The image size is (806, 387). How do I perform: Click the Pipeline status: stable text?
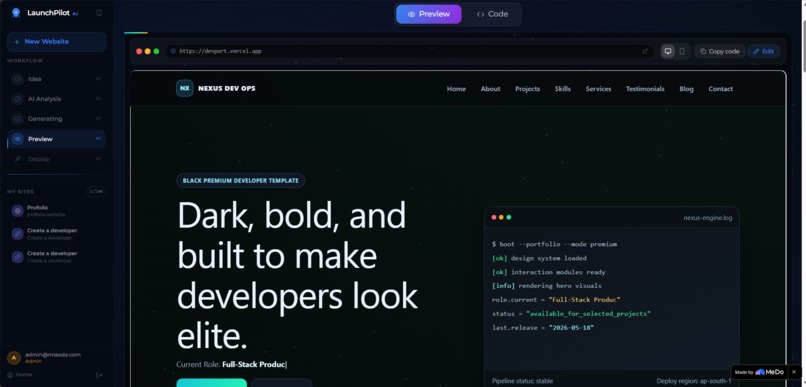coord(522,381)
